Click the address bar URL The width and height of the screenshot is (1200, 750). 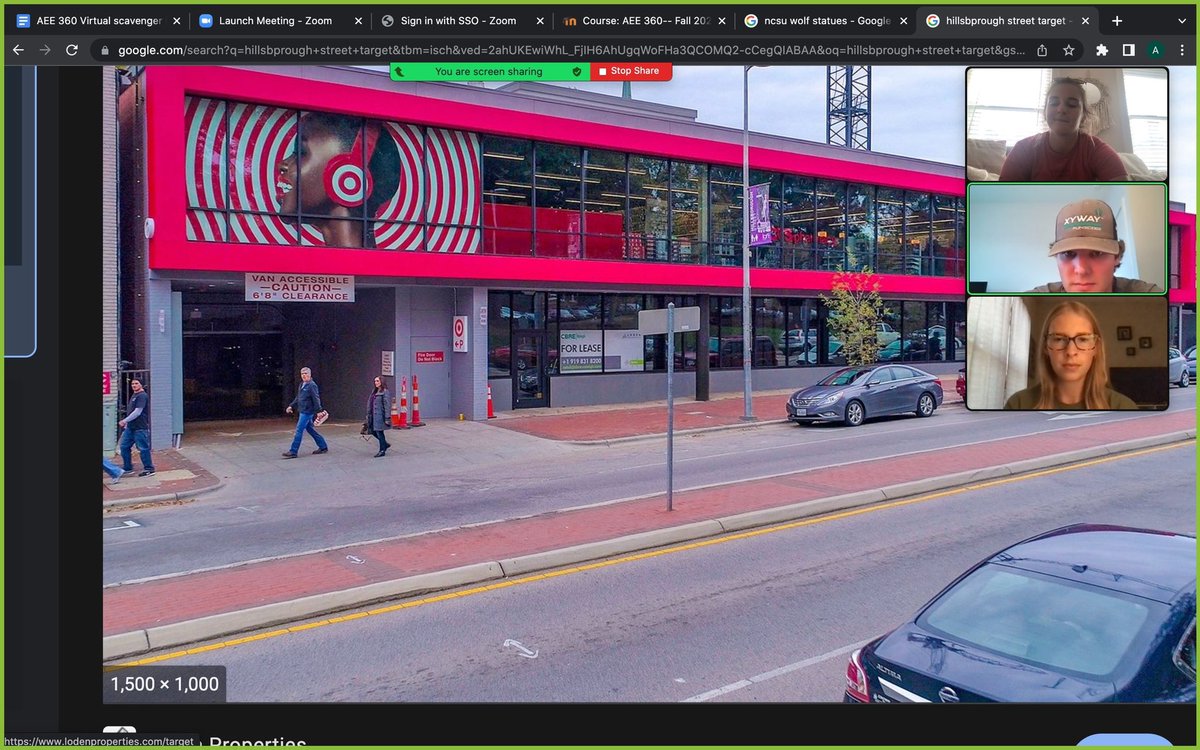571,50
